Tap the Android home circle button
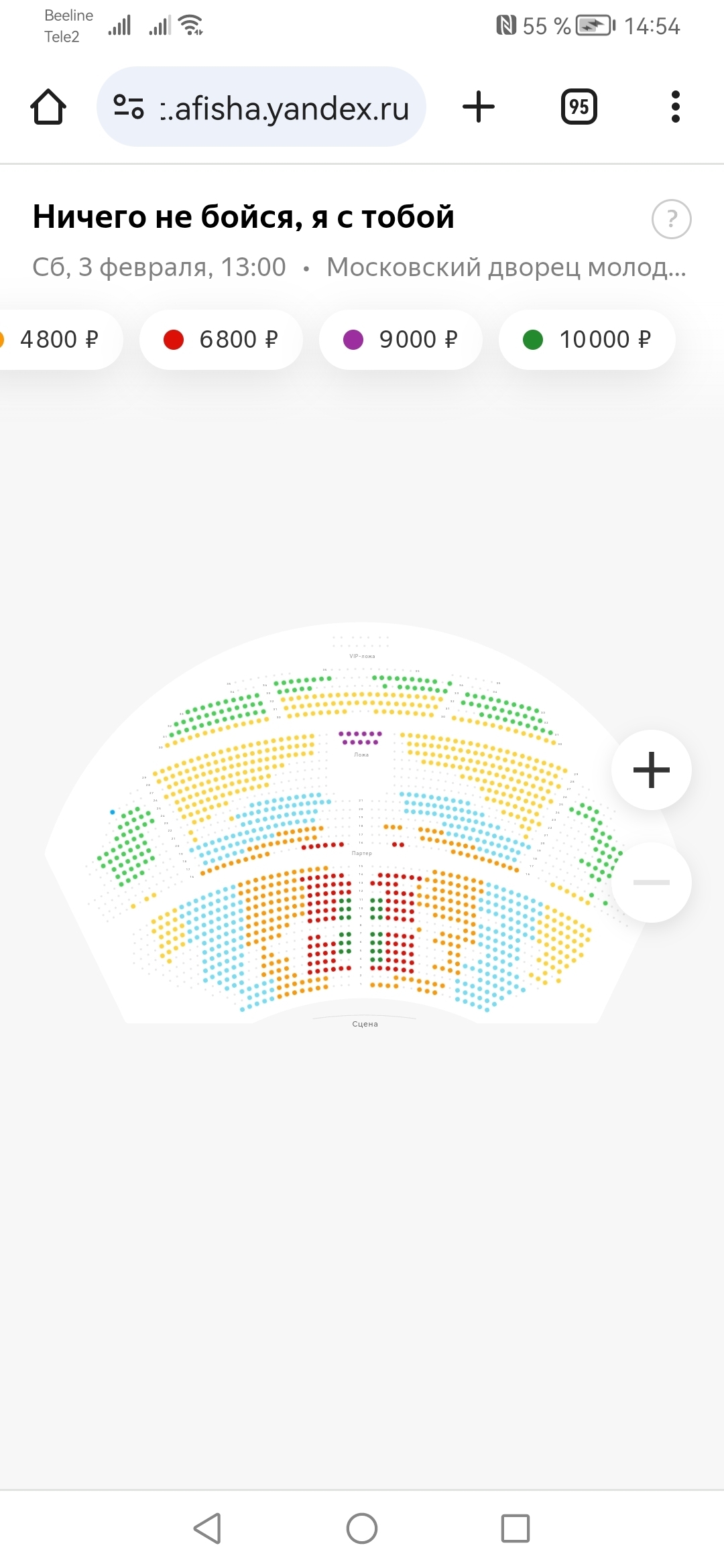The image size is (724, 1568). point(362,1528)
